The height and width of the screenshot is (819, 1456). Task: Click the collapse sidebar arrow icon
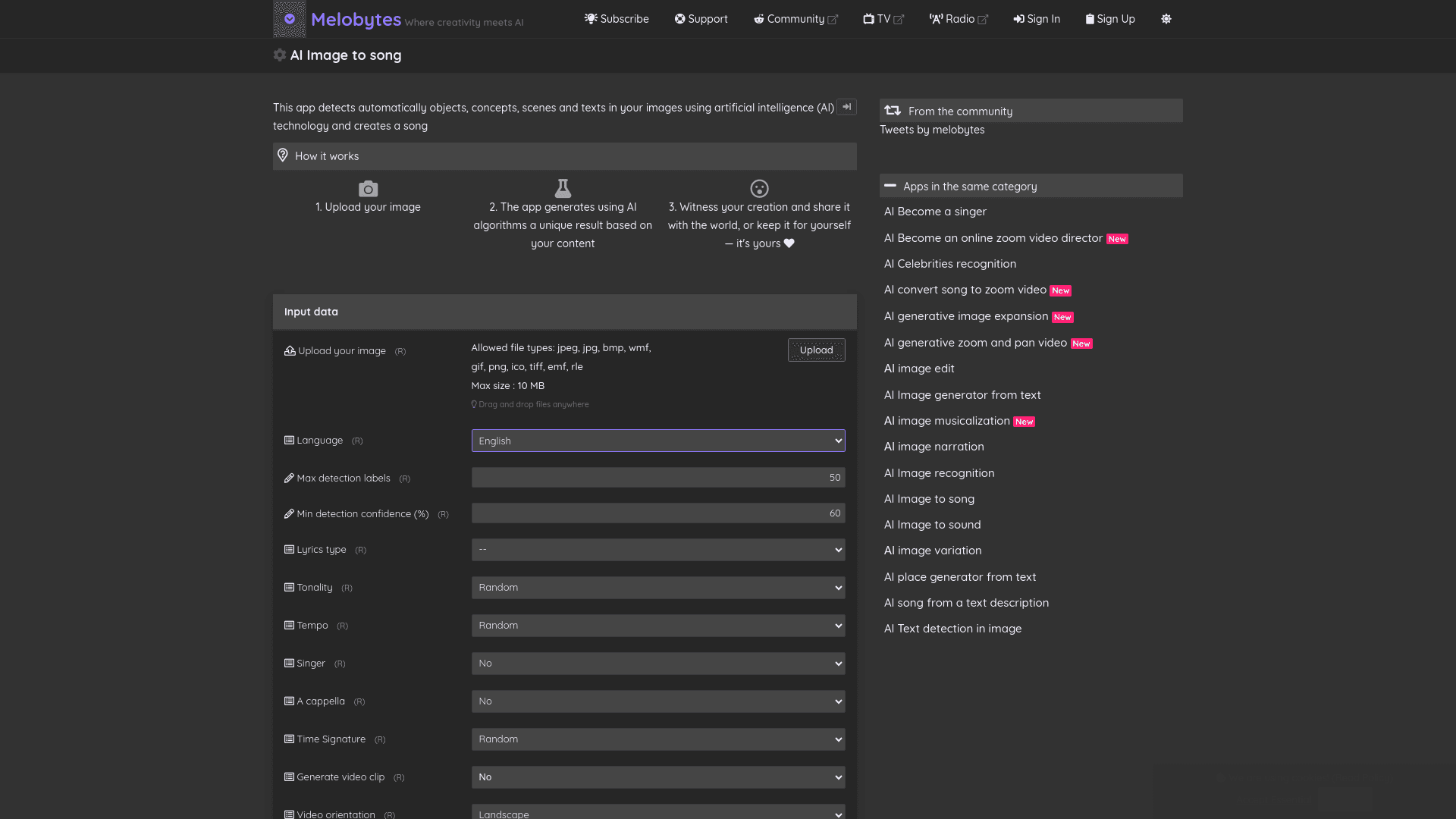coord(846,107)
